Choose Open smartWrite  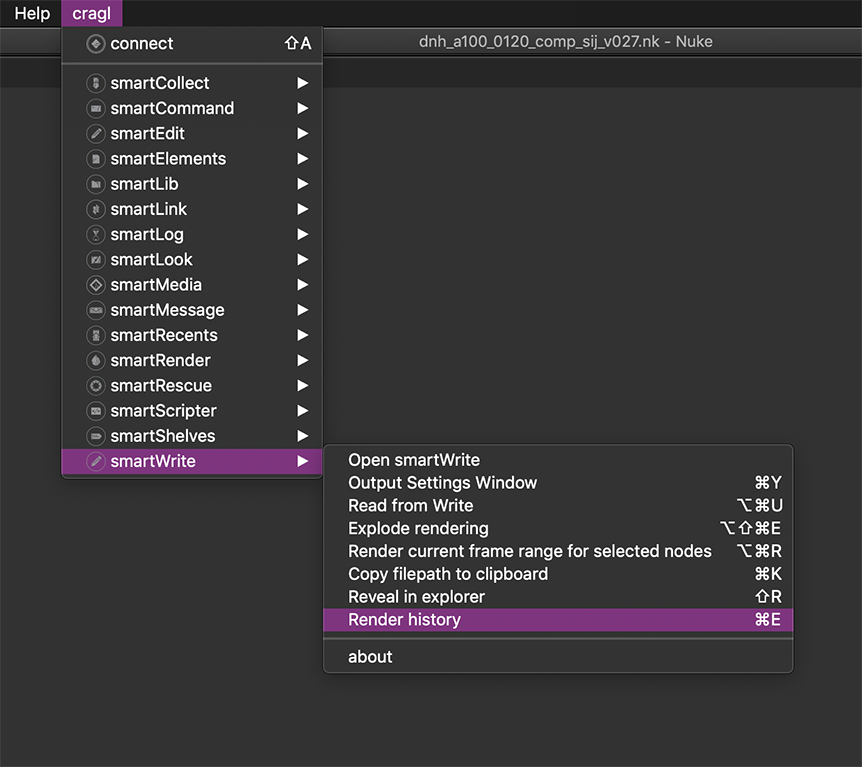coord(414,460)
